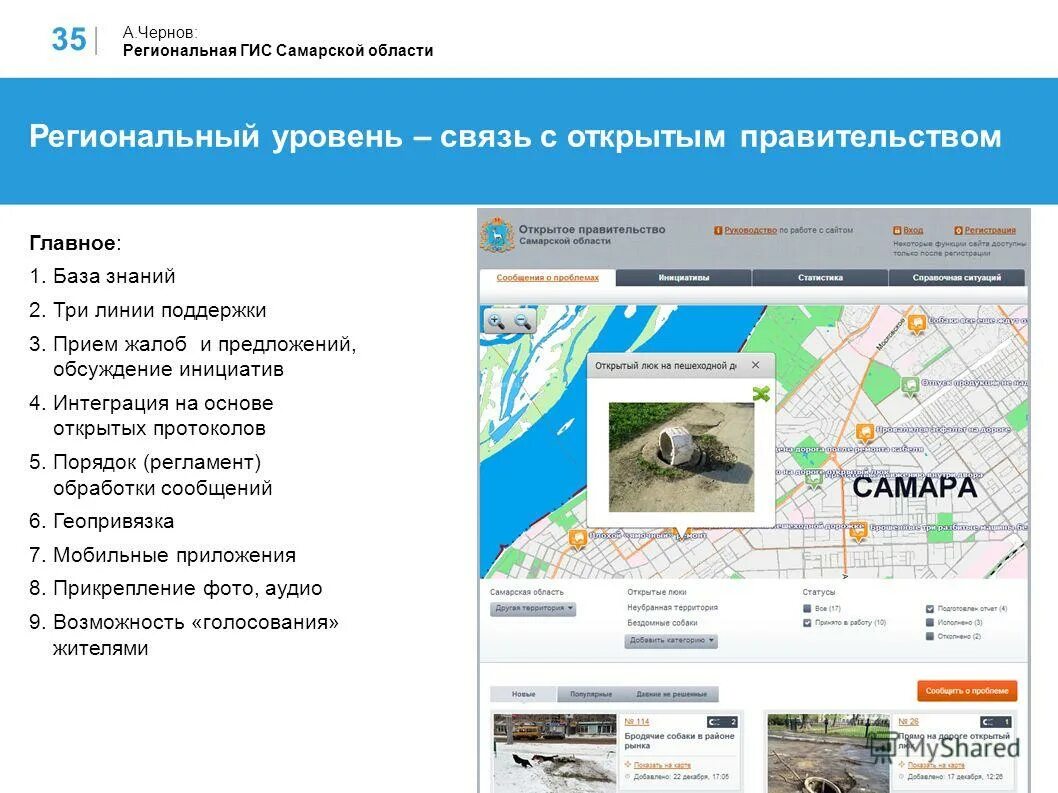Expand the Добавить категорию dropdown
This screenshot has height=793, width=1058.
(x=671, y=641)
